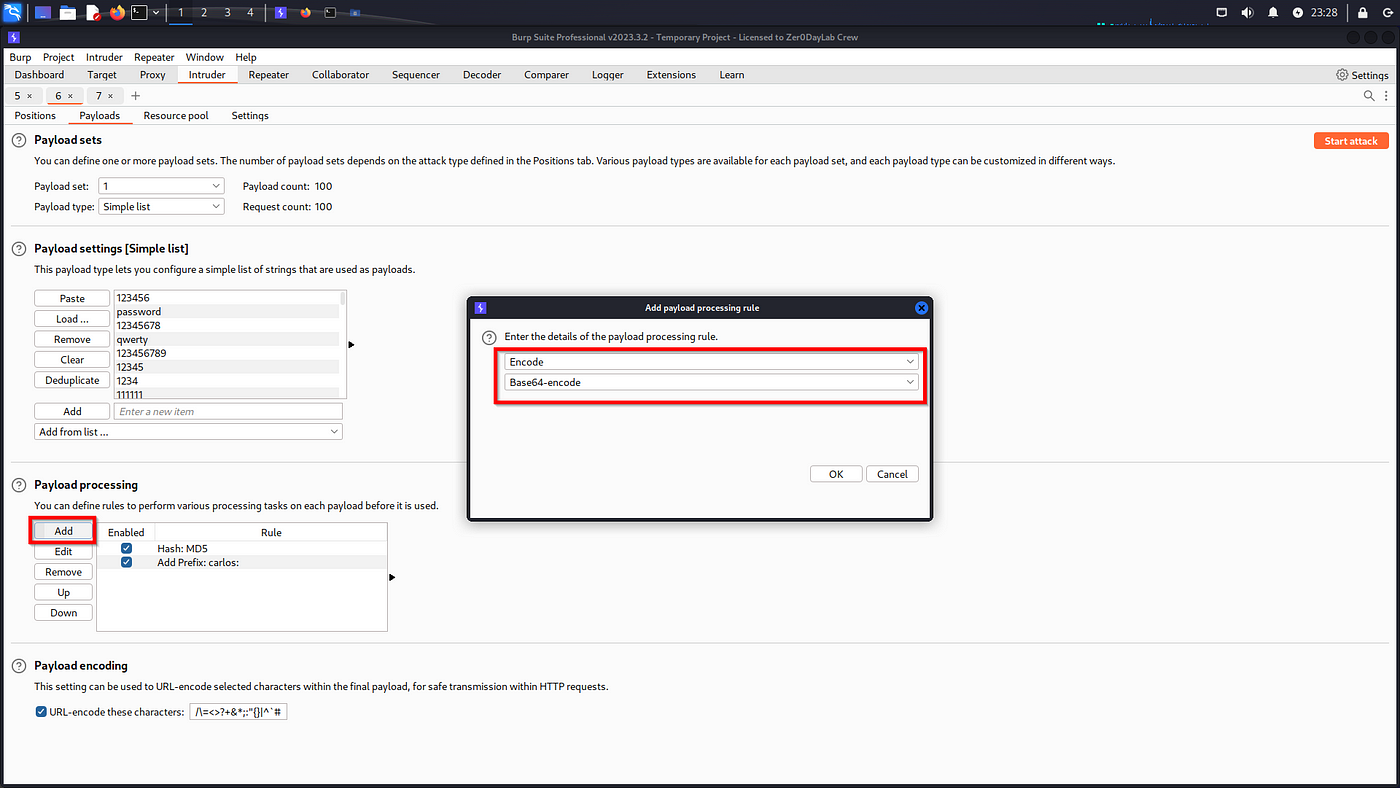
Task: Click the volume icon in the system tray
Action: (x=1247, y=13)
